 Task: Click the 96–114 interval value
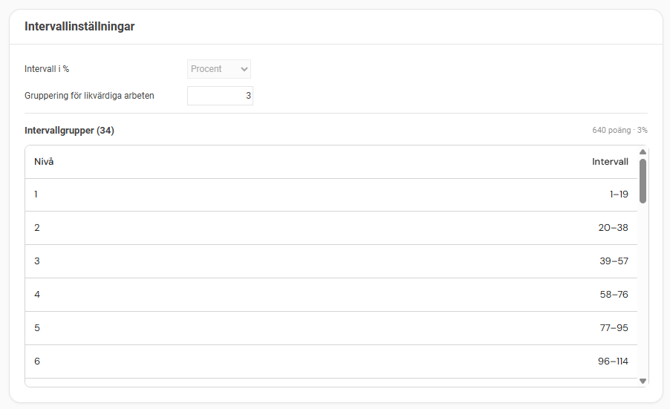pyautogui.click(x=613, y=361)
